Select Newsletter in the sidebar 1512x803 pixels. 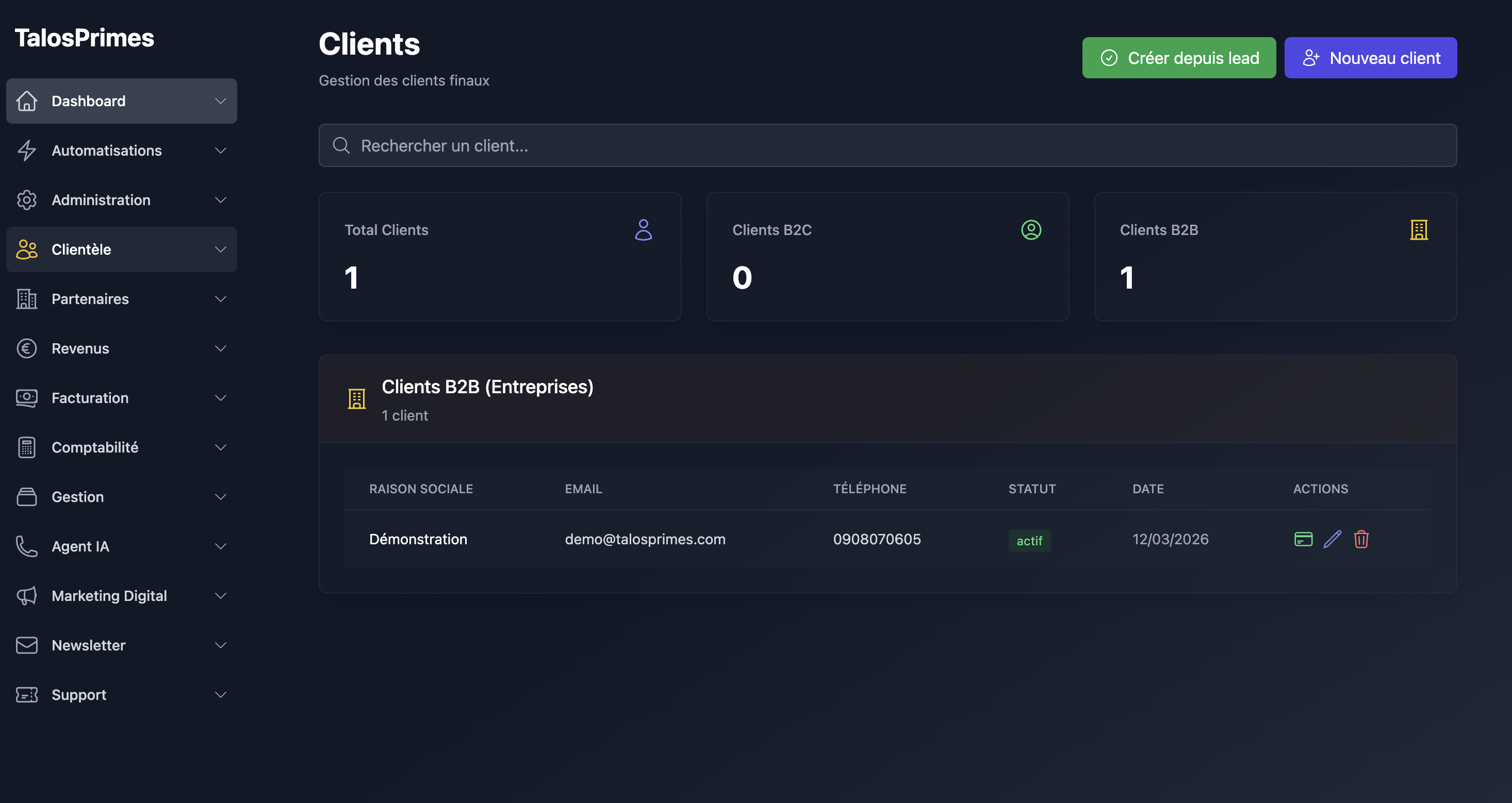pos(88,645)
